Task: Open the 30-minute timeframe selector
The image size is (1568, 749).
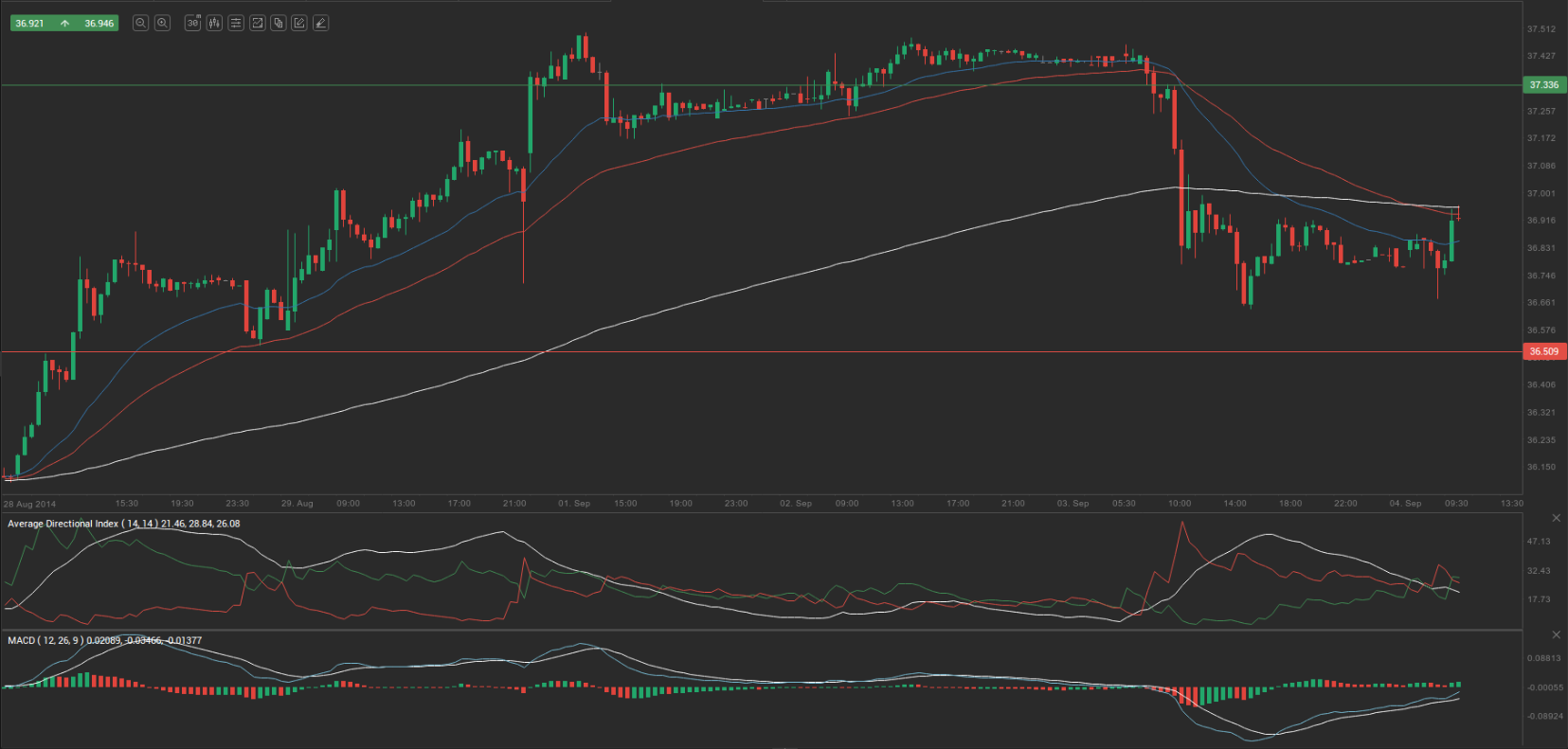Action: click(x=193, y=23)
